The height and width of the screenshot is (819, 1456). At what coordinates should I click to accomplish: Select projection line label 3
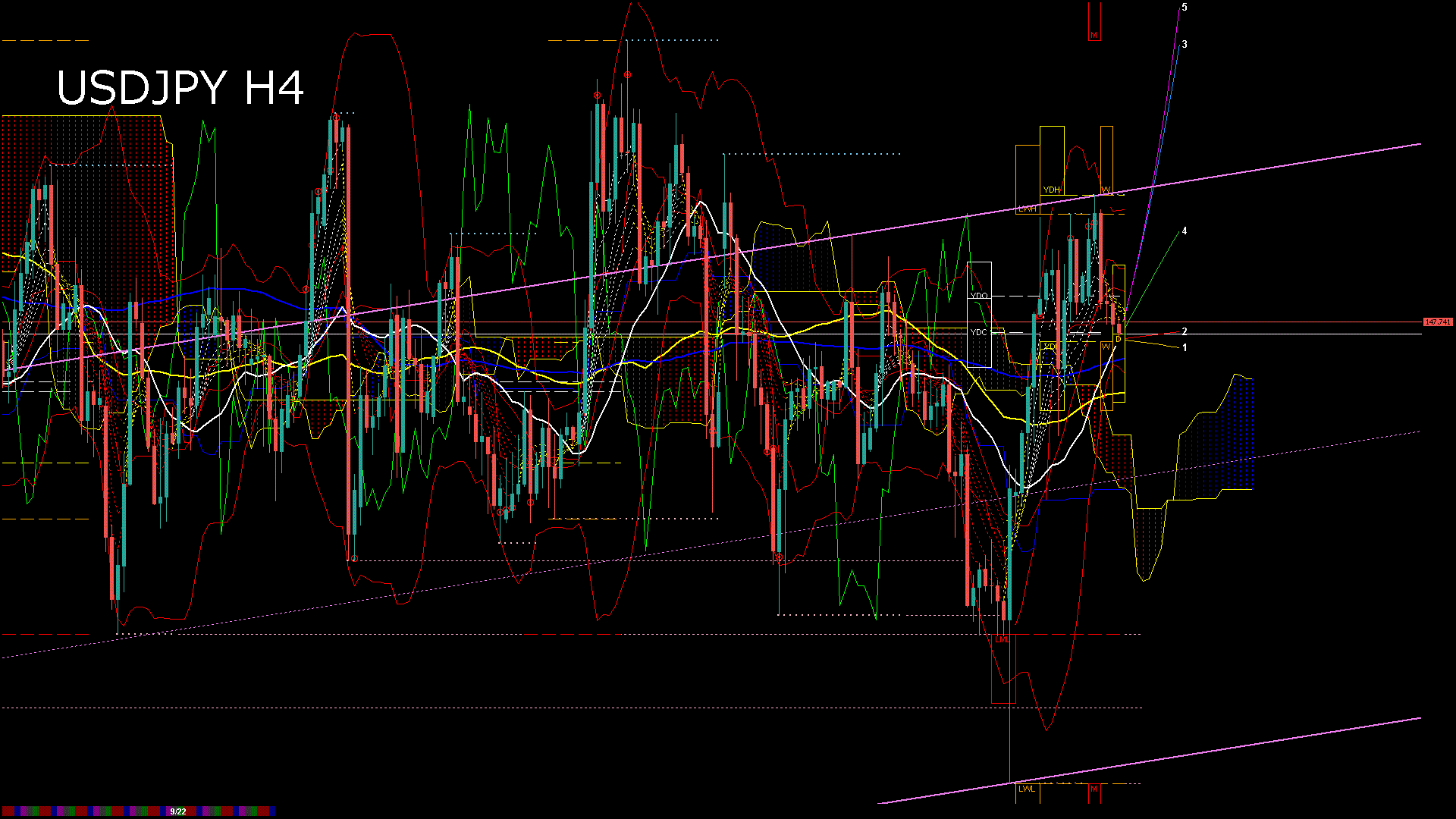coord(1185,45)
